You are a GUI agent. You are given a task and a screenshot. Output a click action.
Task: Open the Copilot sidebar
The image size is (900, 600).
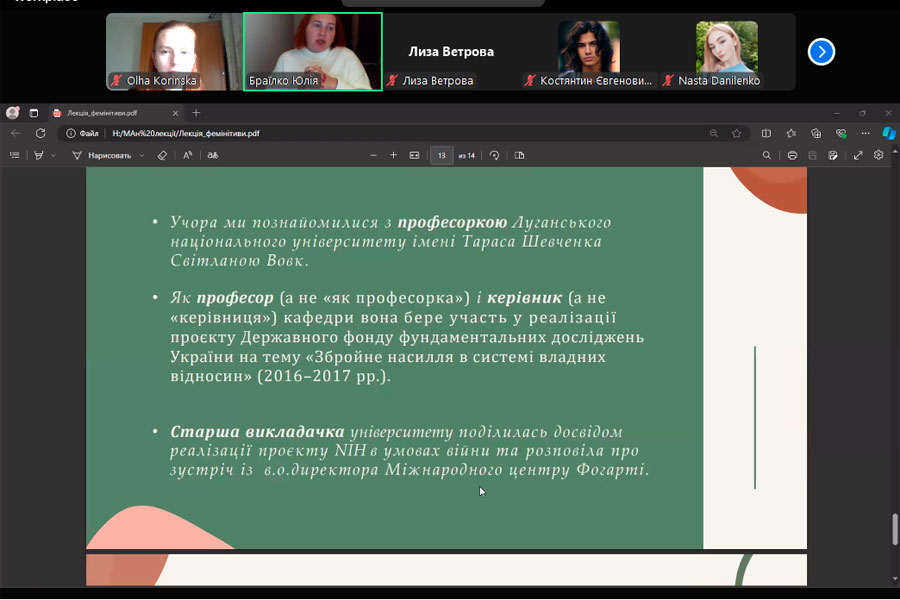(x=889, y=133)
